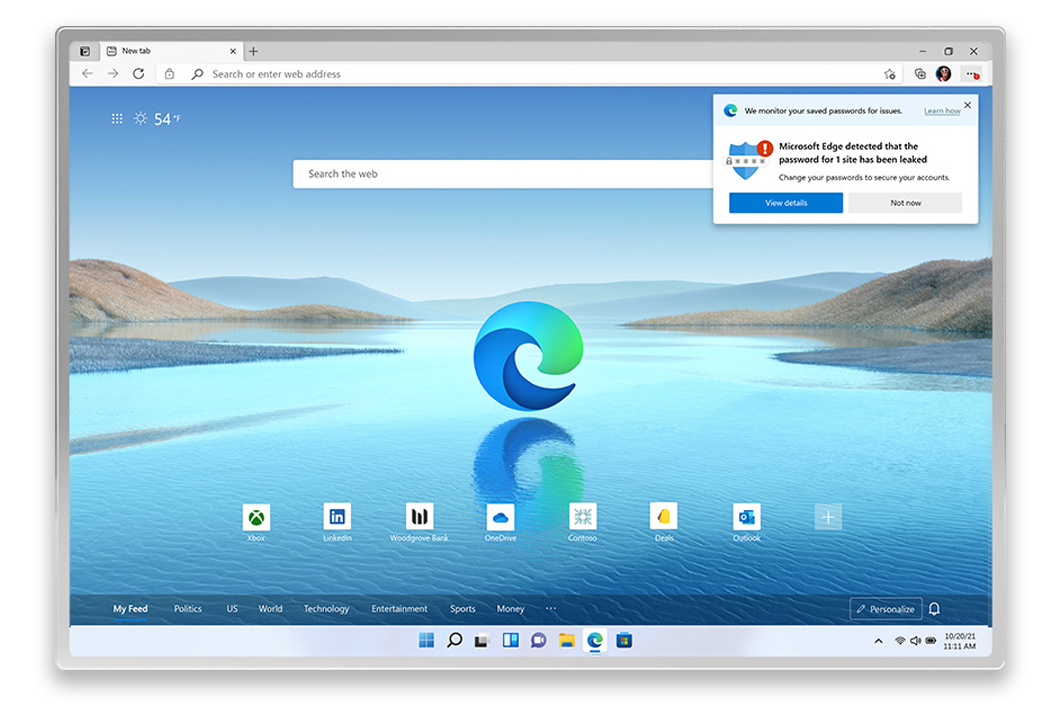Focus the Search or enter web address bar

point(529,74)
